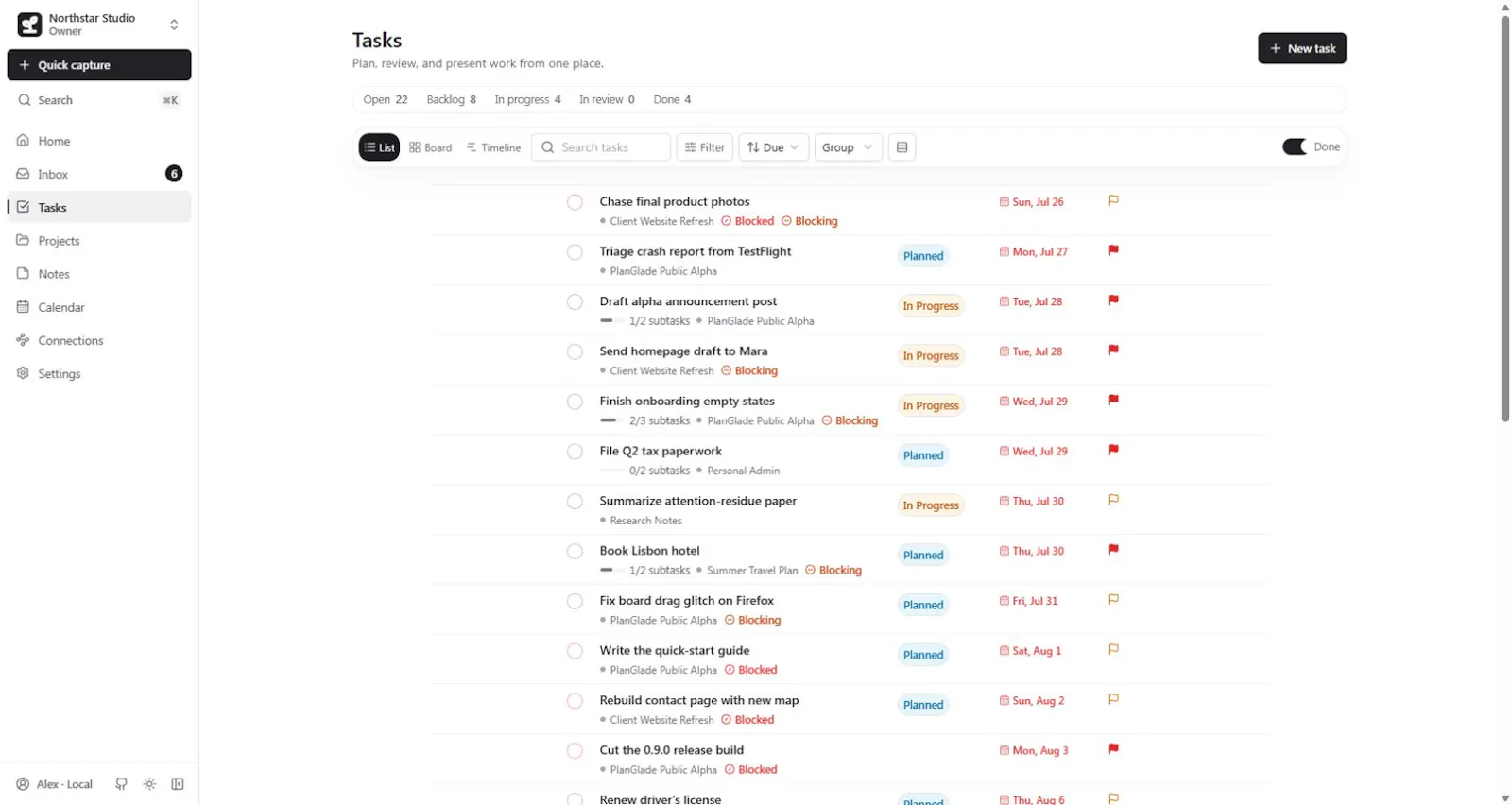1512x805 pixels.
Task: Click the flag for Send homepage draft to Mara
Action: [1113, 351]
